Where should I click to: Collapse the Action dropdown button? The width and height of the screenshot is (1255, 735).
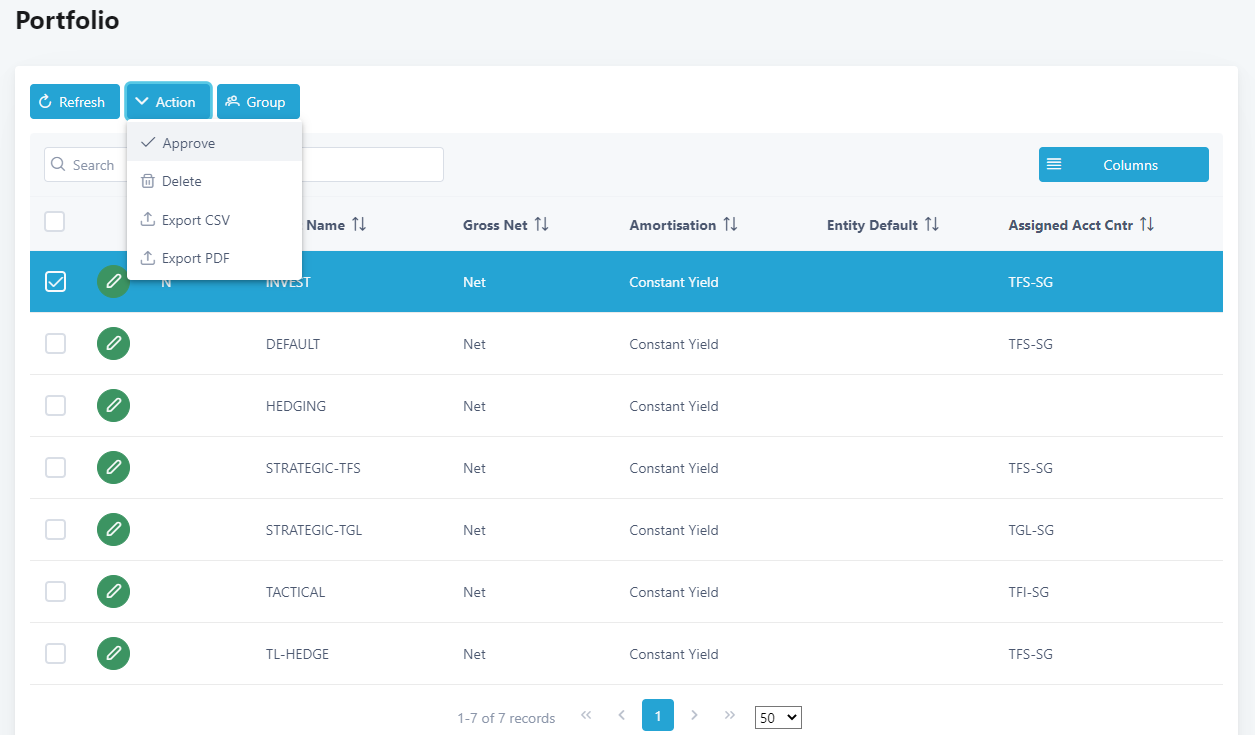[x=167, y=102]
